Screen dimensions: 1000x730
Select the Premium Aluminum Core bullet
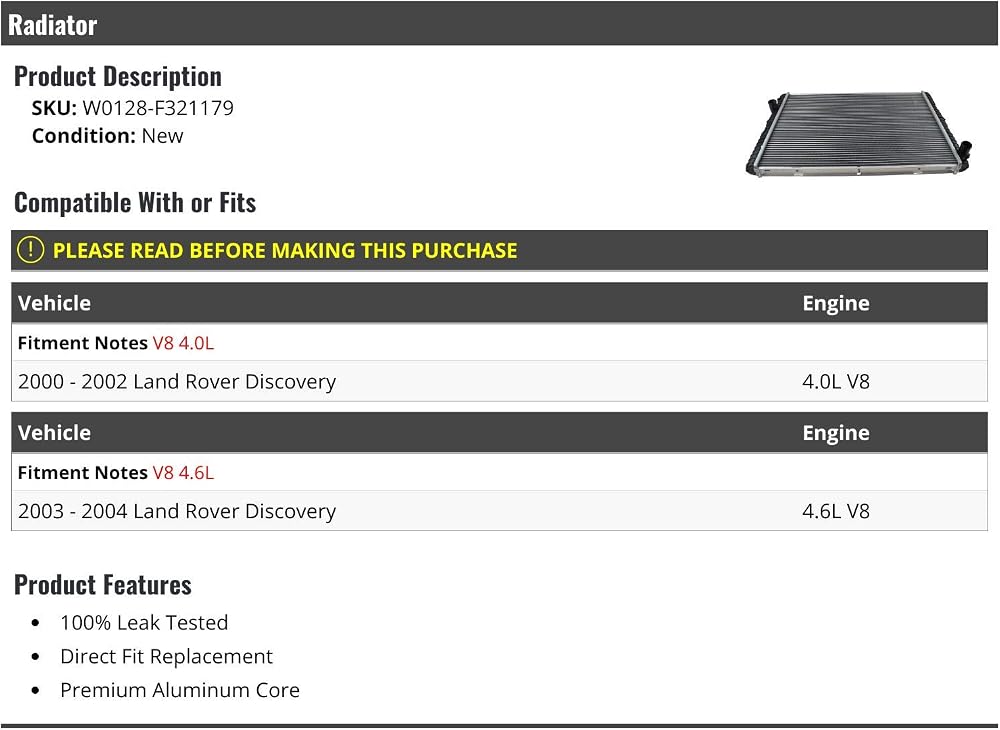[x=180, y=690]
